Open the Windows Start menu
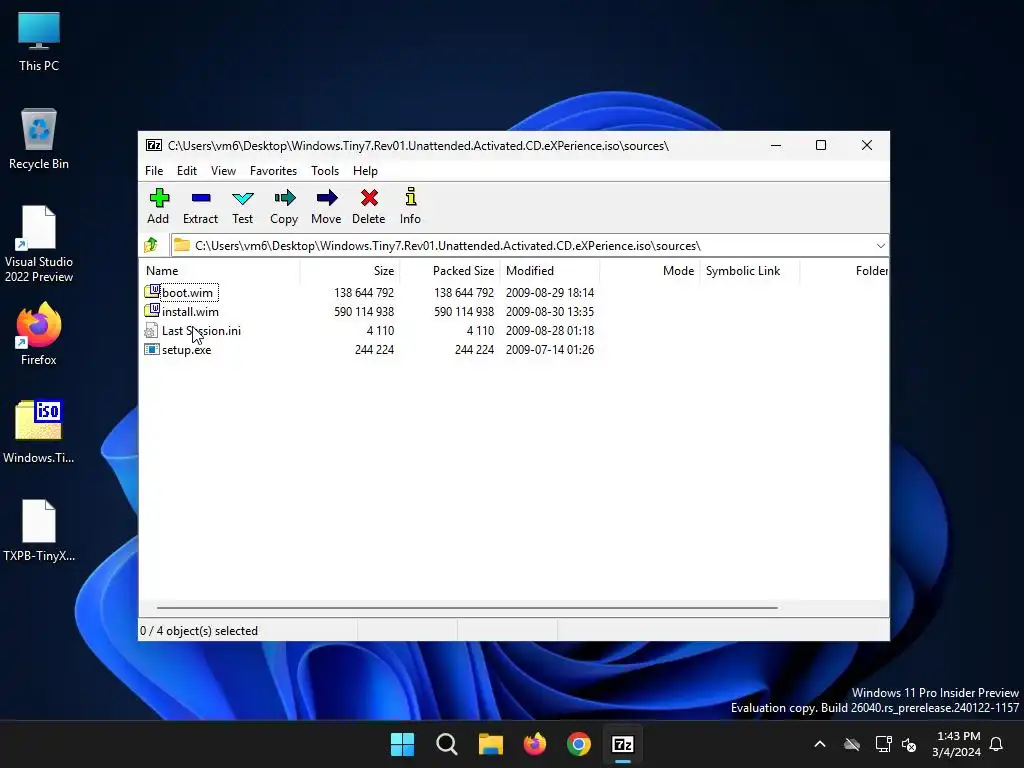This screenshot has width=1024, height=768. tap(402, 744)
